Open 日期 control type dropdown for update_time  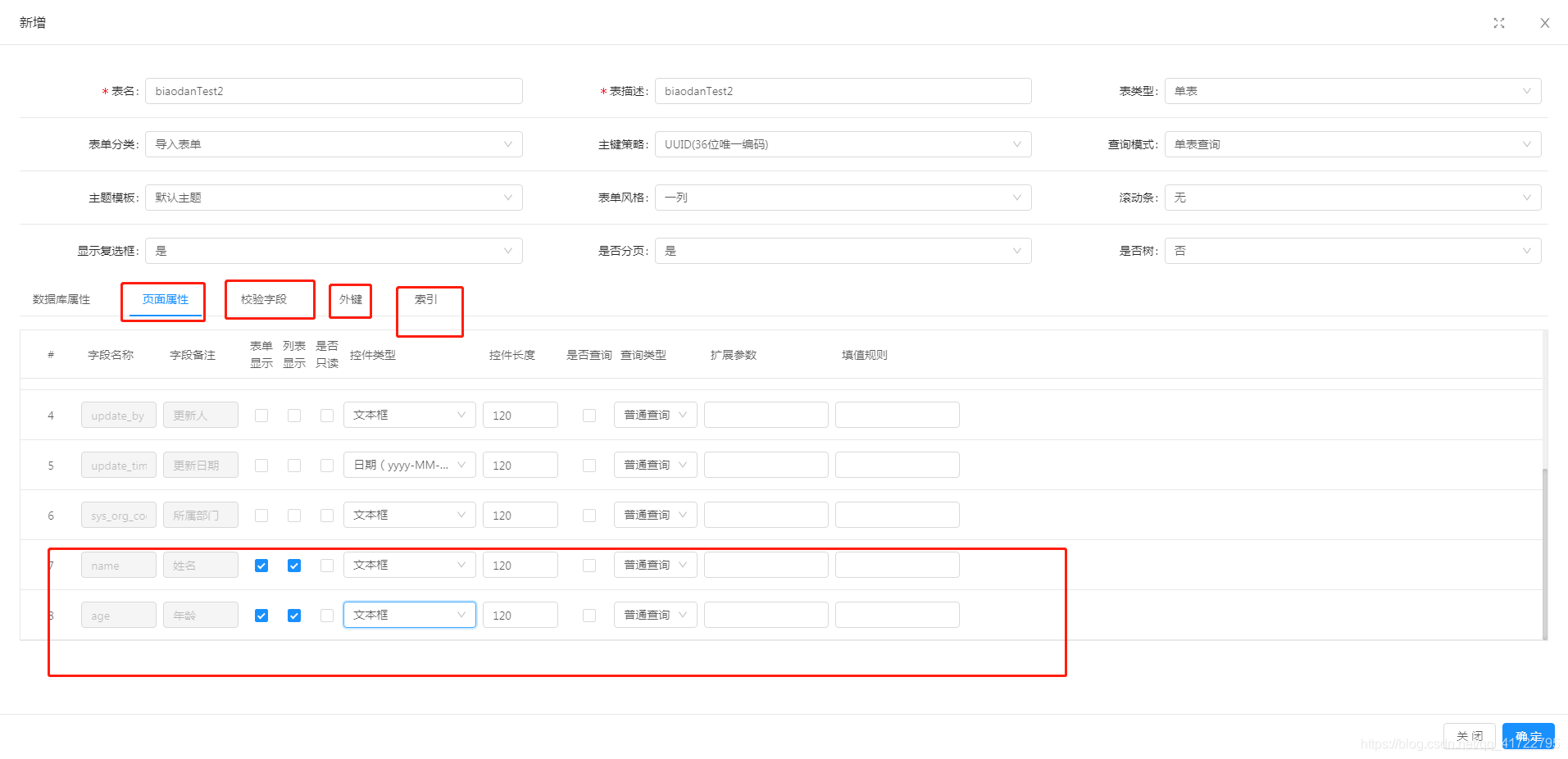[410, 465]
